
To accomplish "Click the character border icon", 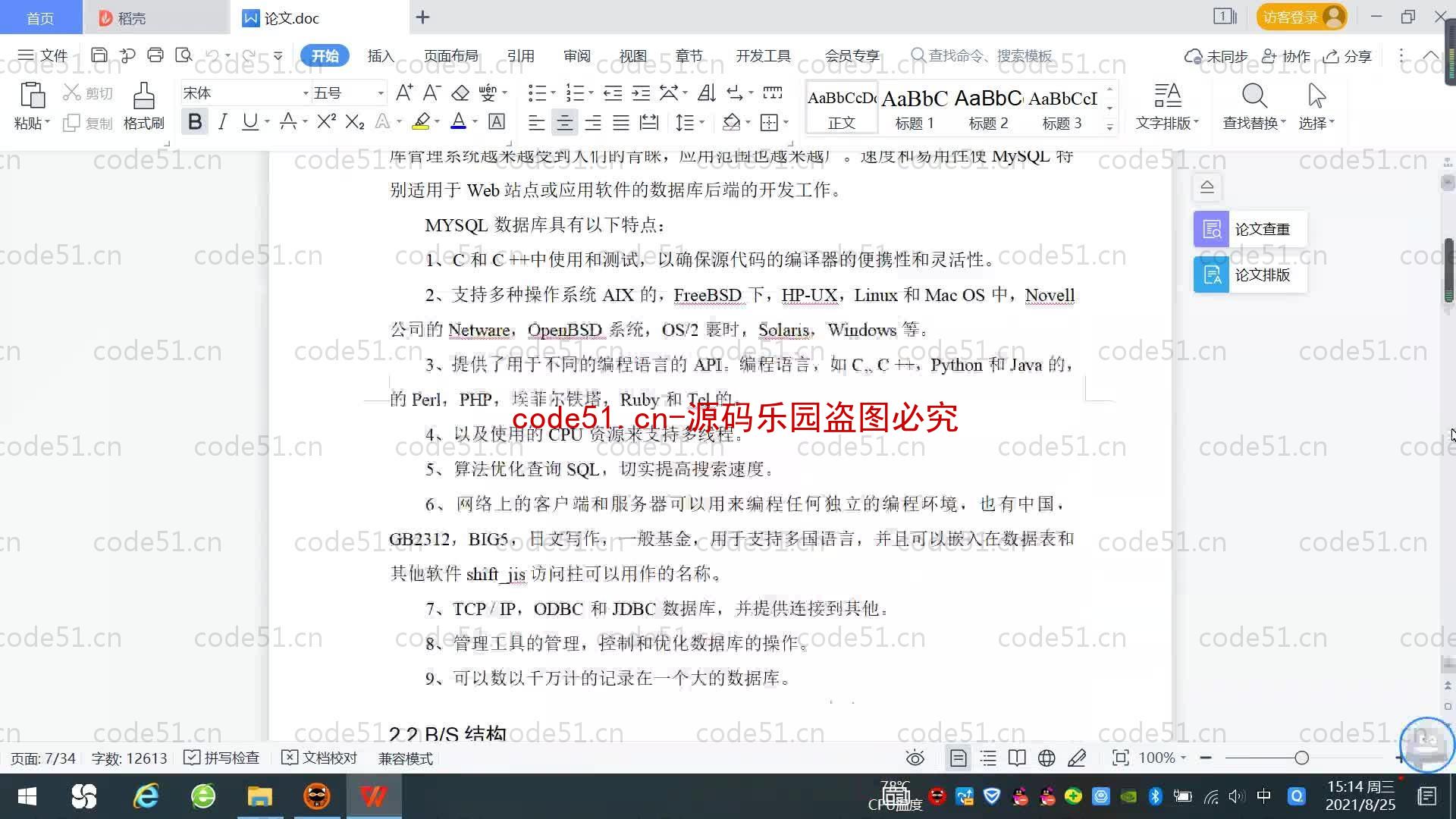I will pos(497,121).
